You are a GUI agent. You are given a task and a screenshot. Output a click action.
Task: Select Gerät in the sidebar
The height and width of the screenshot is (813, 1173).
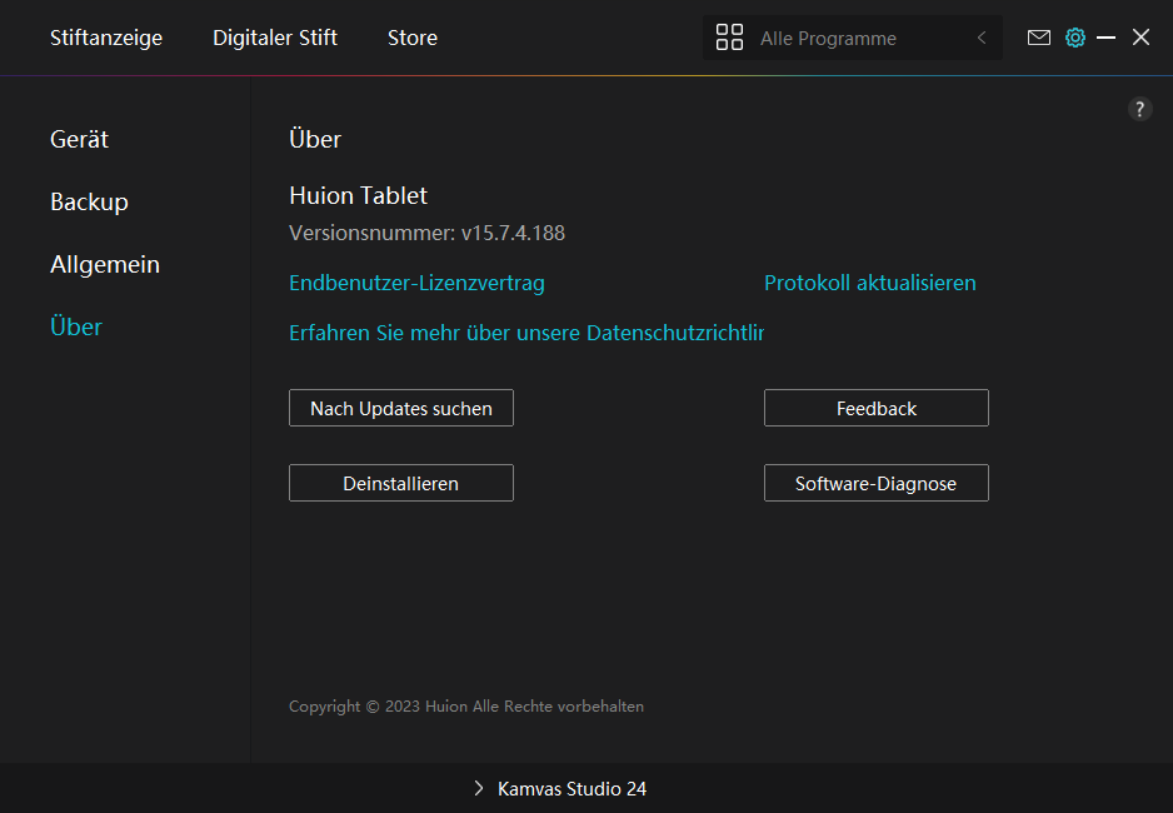tap(80, 139)
